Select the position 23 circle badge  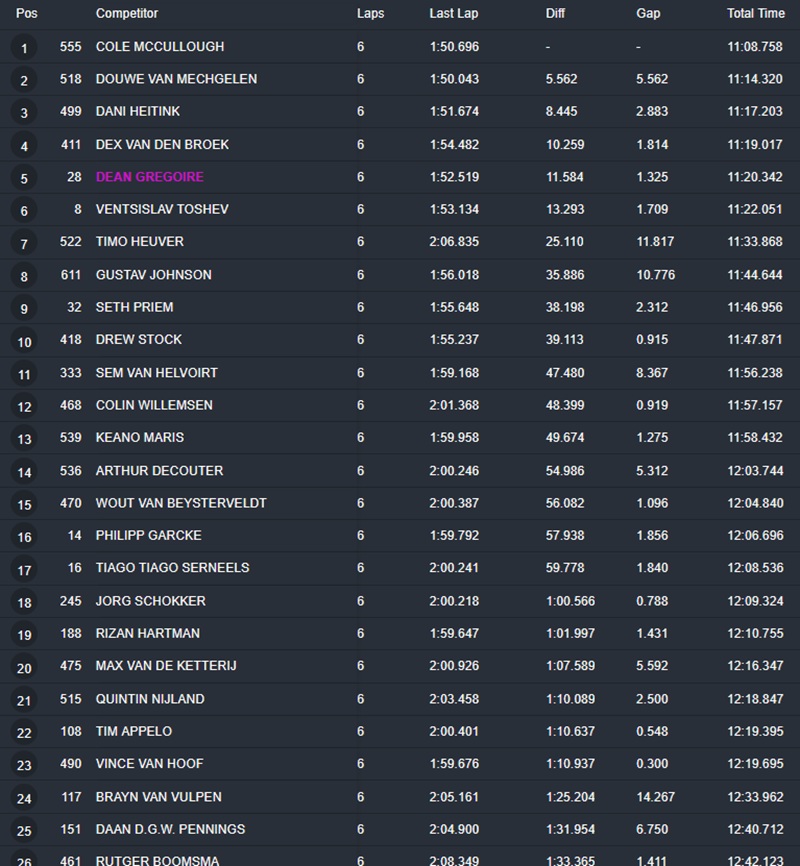24,765
